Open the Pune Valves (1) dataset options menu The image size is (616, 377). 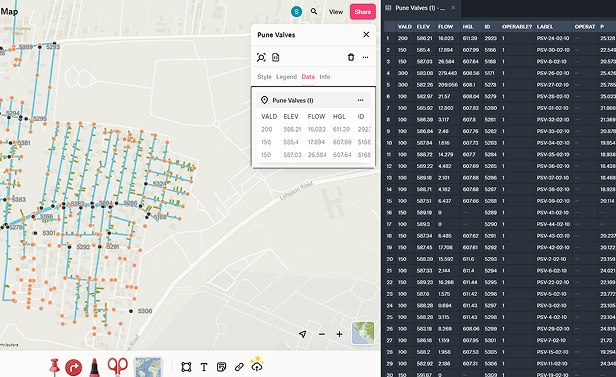pos(360,100)
